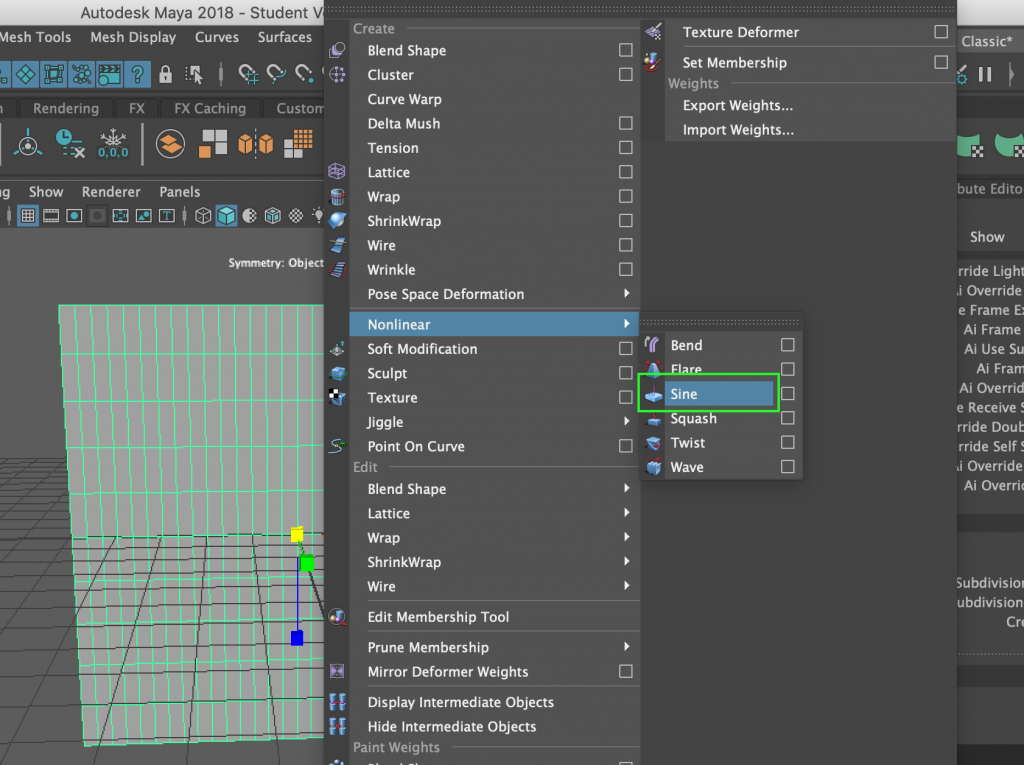The image size is (1024, 765).
Task: Toggle the grid display icon in panel toolbar
Action: click(28, 215)
